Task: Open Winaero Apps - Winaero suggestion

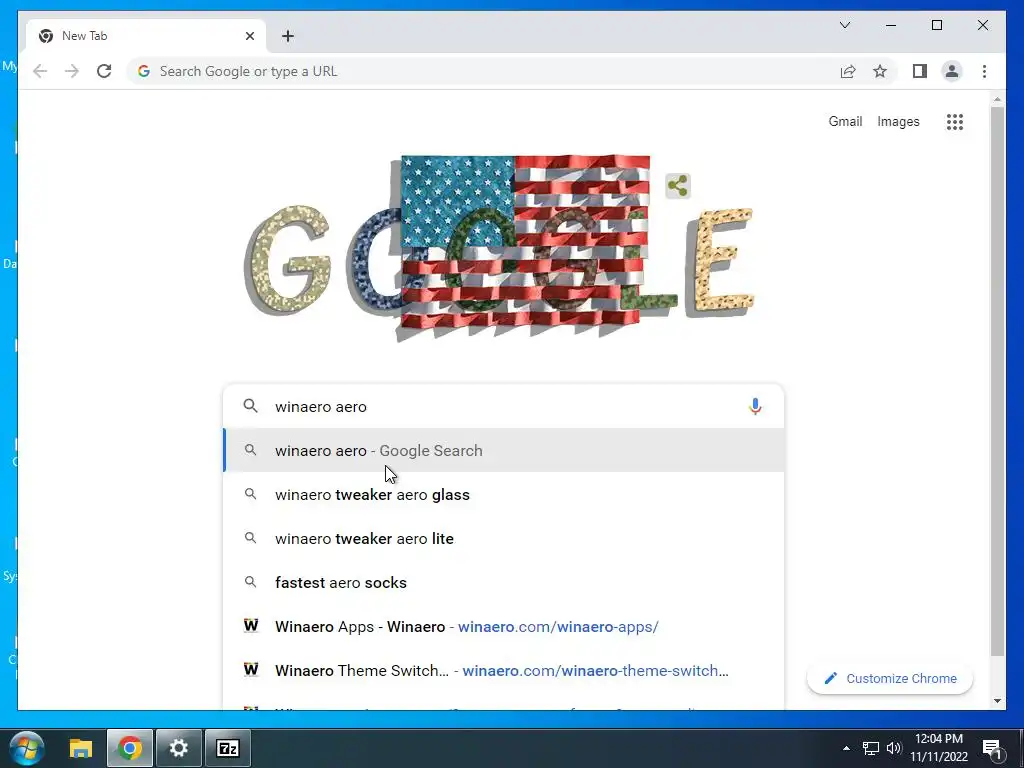Action: point(504,626)
